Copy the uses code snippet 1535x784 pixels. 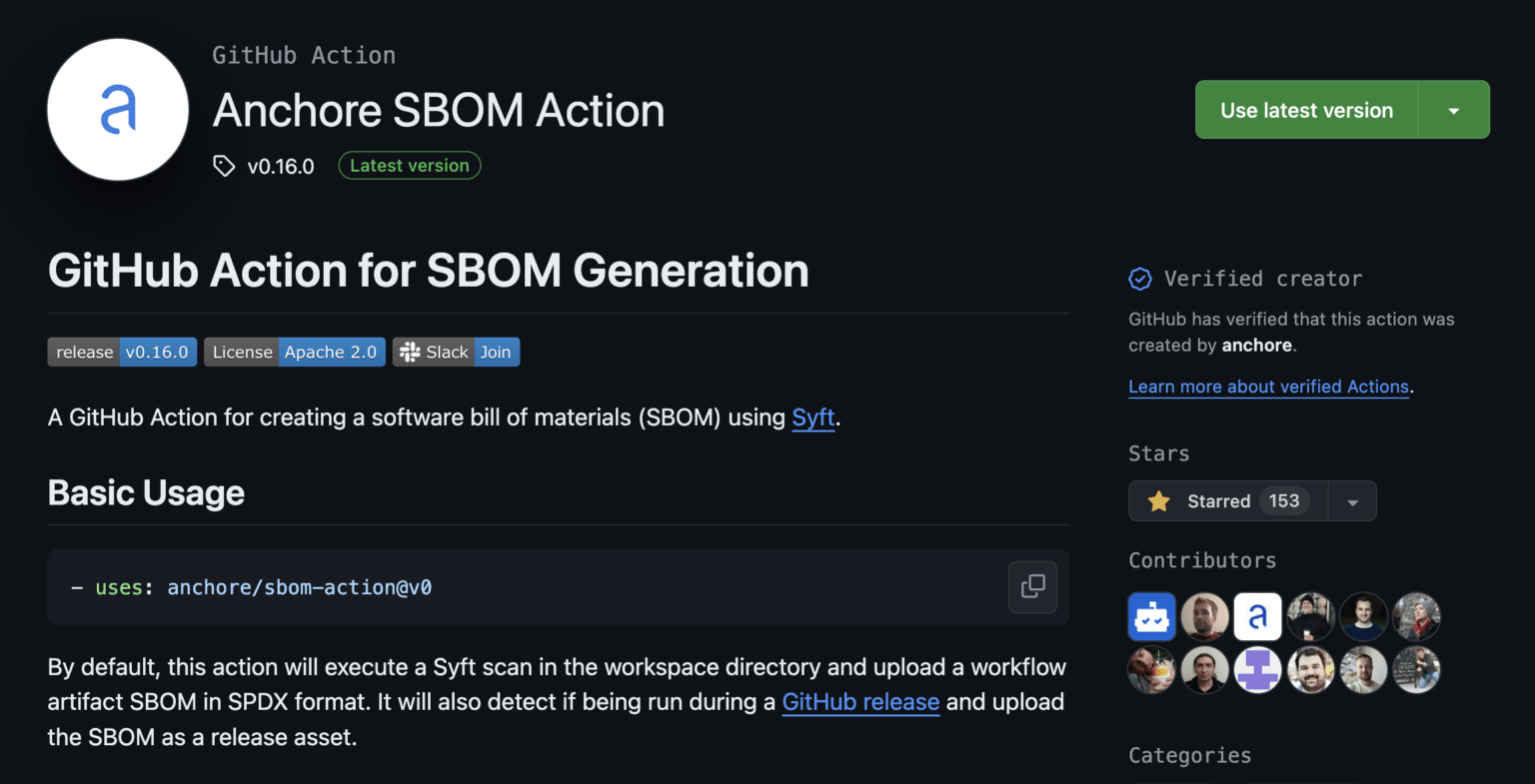(1031, 587)
